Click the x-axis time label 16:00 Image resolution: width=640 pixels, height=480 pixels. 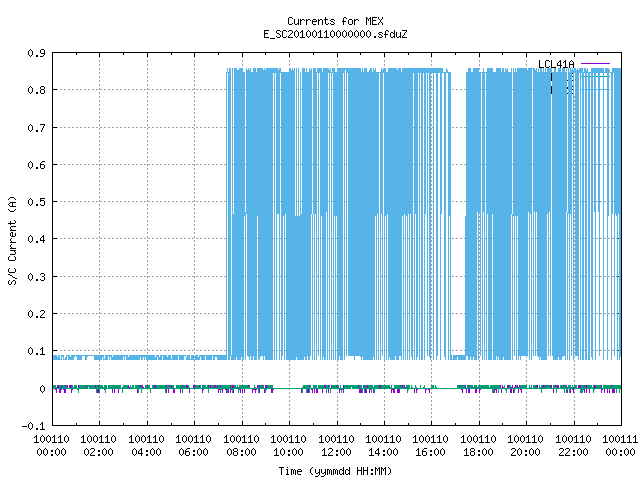coord(430,452)
